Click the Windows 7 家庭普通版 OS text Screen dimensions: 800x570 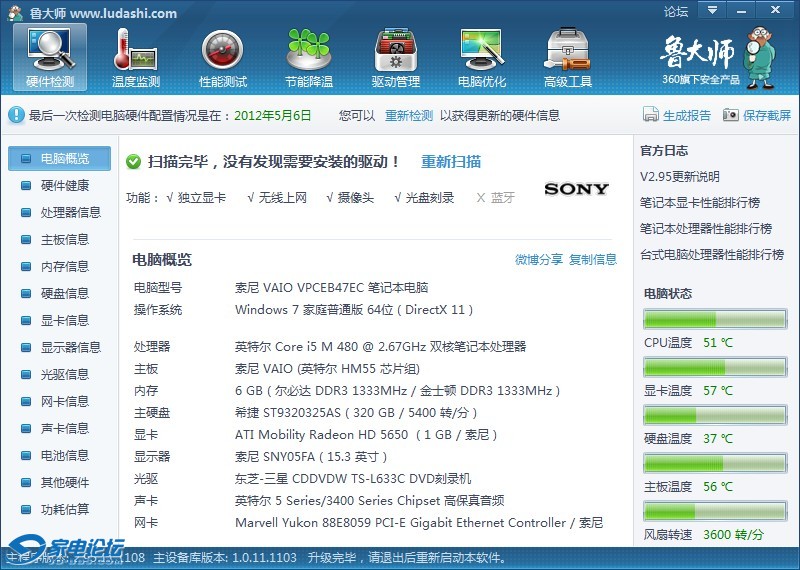coord(354,310)
